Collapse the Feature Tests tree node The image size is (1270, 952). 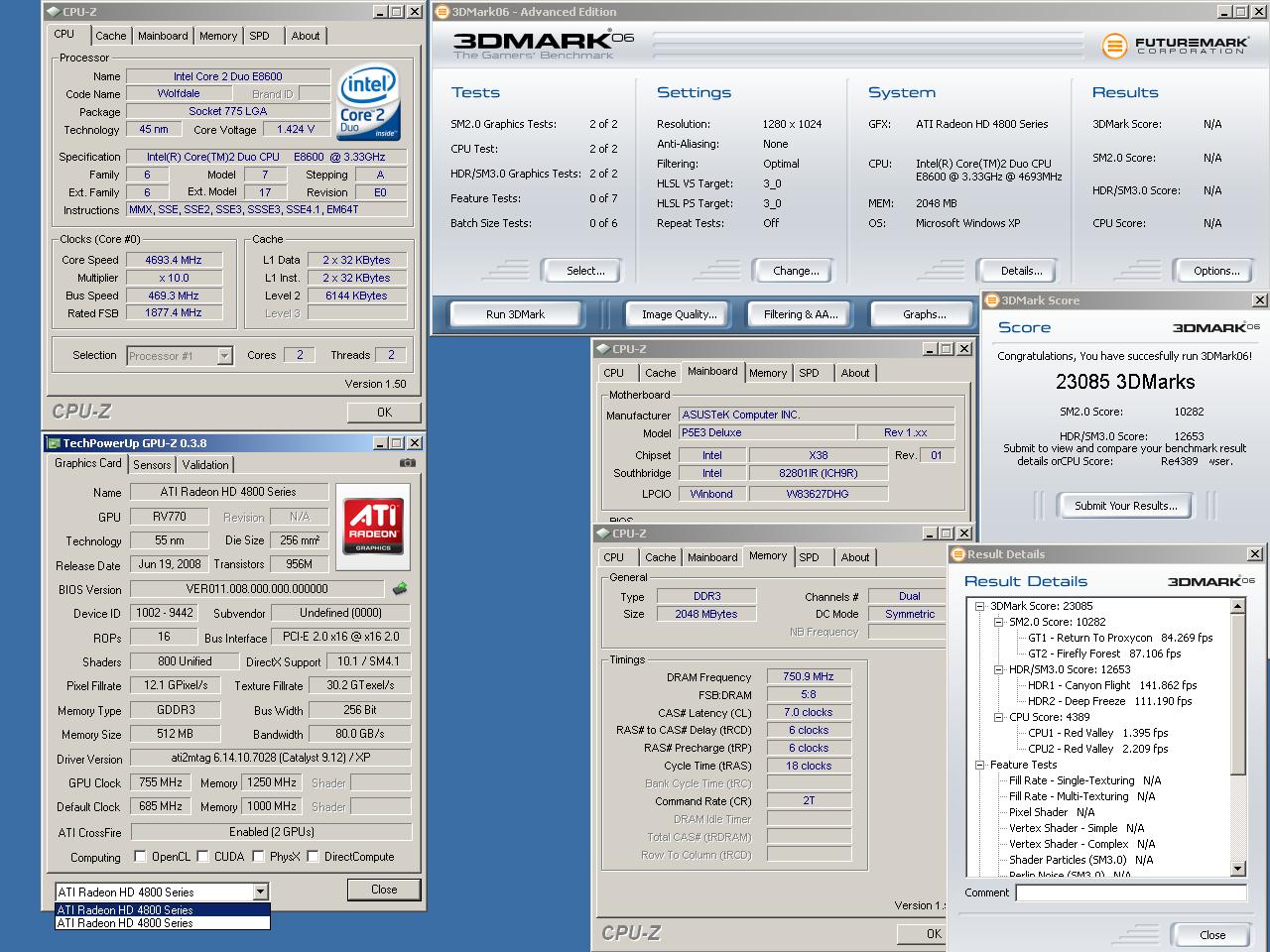click(x=979, y=765)
